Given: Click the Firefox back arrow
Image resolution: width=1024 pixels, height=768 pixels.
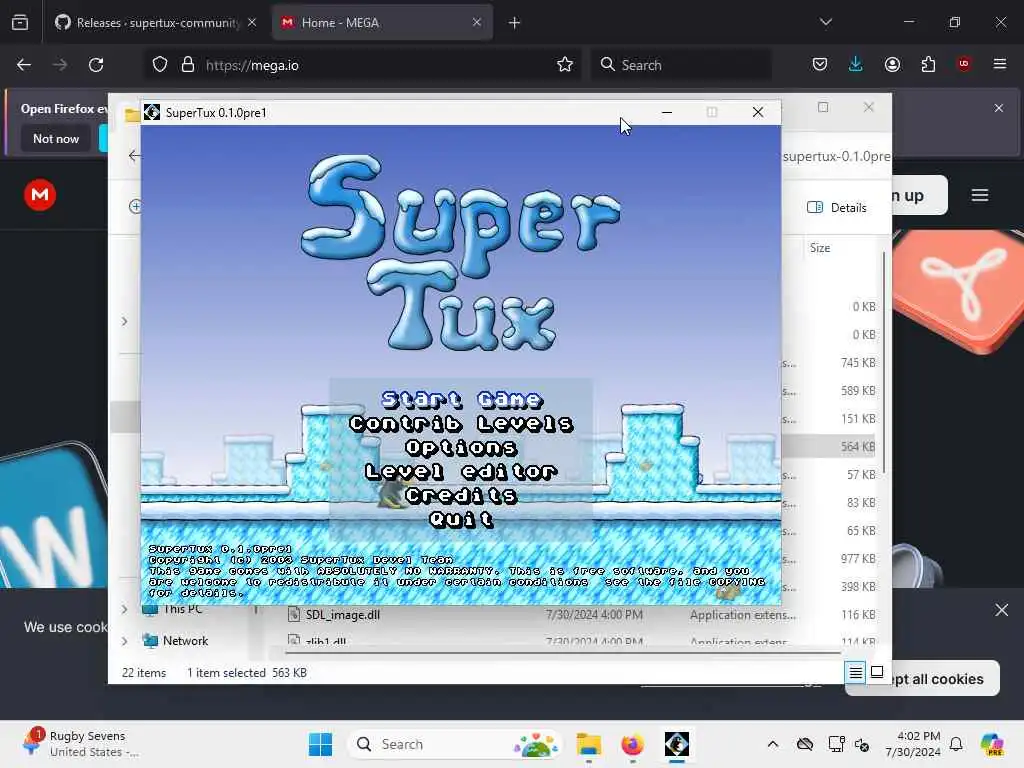Looking at the screenshot, I should 24,65.
